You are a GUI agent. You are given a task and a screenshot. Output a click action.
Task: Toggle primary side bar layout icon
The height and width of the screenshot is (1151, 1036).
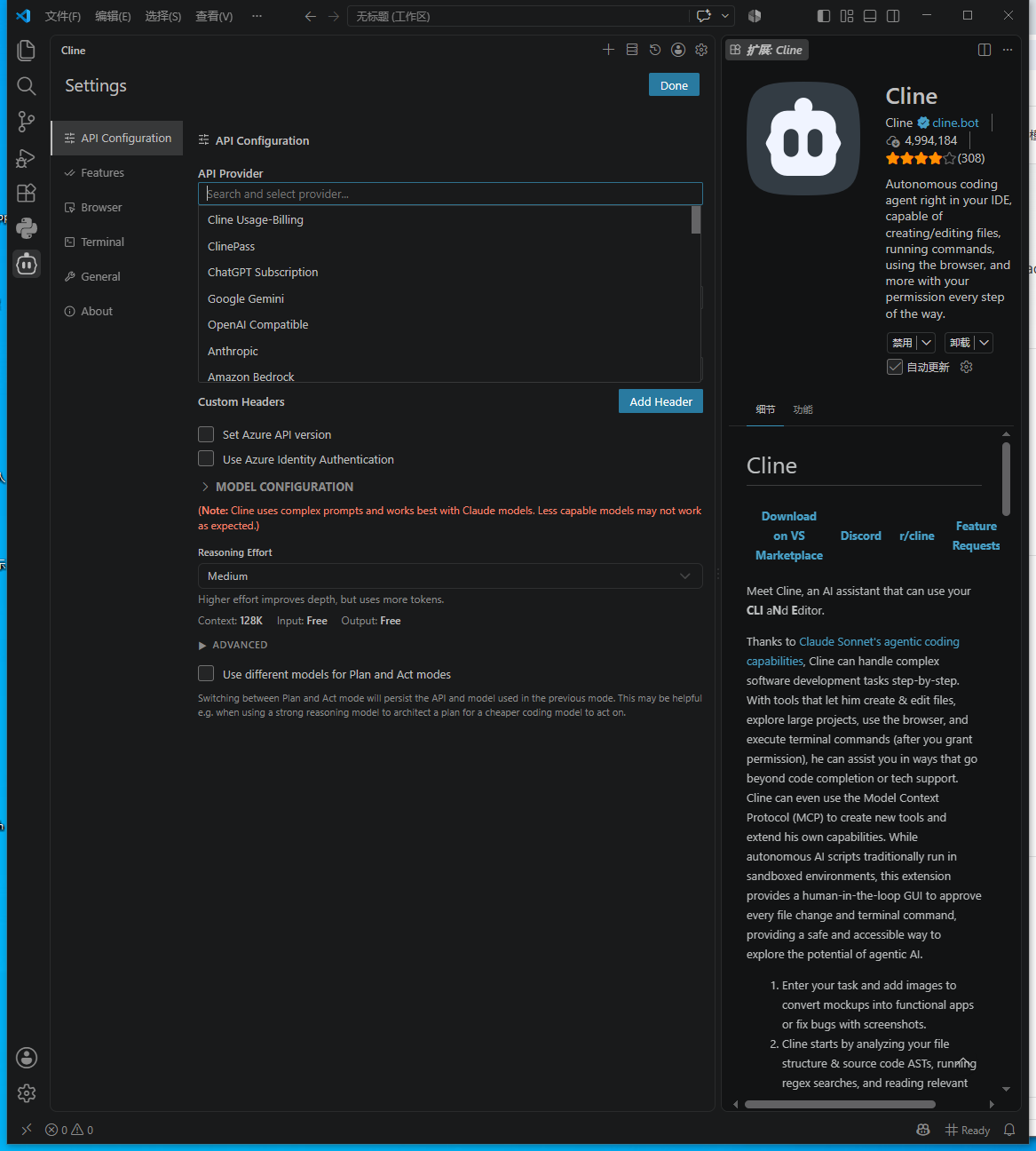pos(824,16)
